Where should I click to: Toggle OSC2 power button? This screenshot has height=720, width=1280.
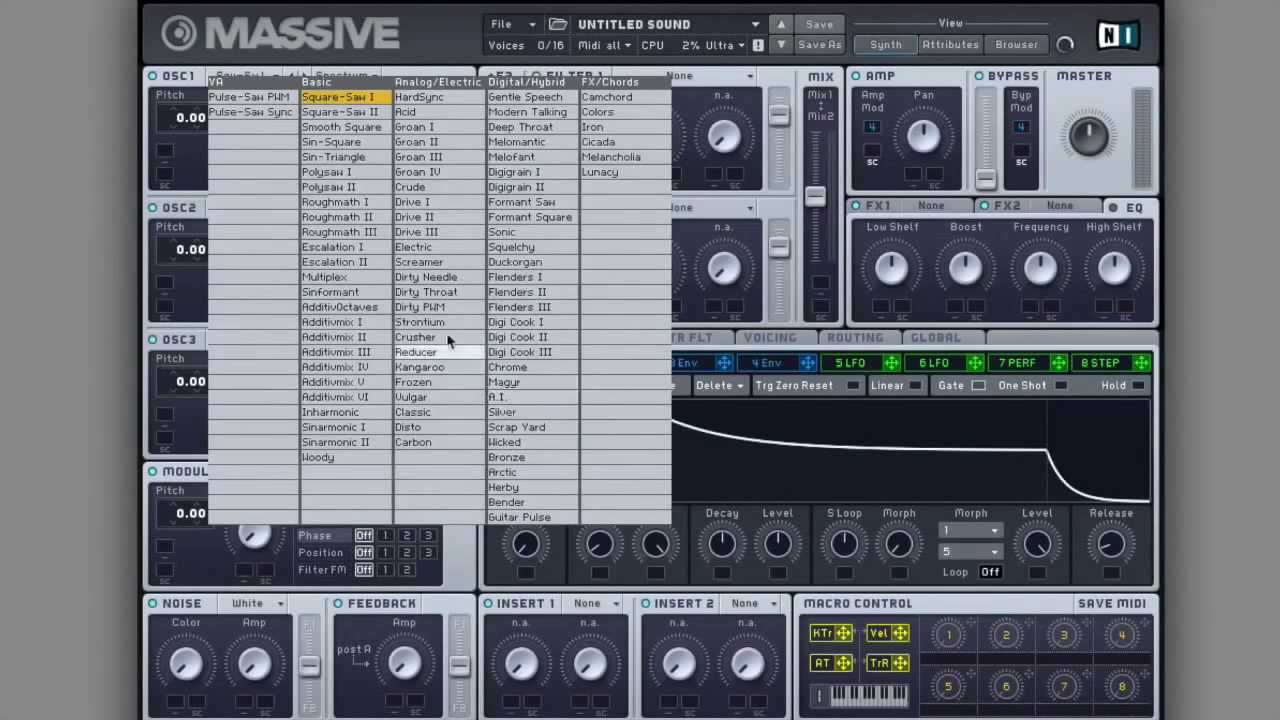153,208
